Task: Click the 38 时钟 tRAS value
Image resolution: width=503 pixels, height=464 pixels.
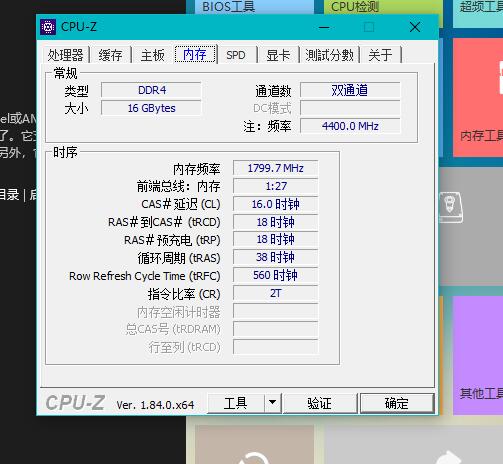Action: point(276,257)
